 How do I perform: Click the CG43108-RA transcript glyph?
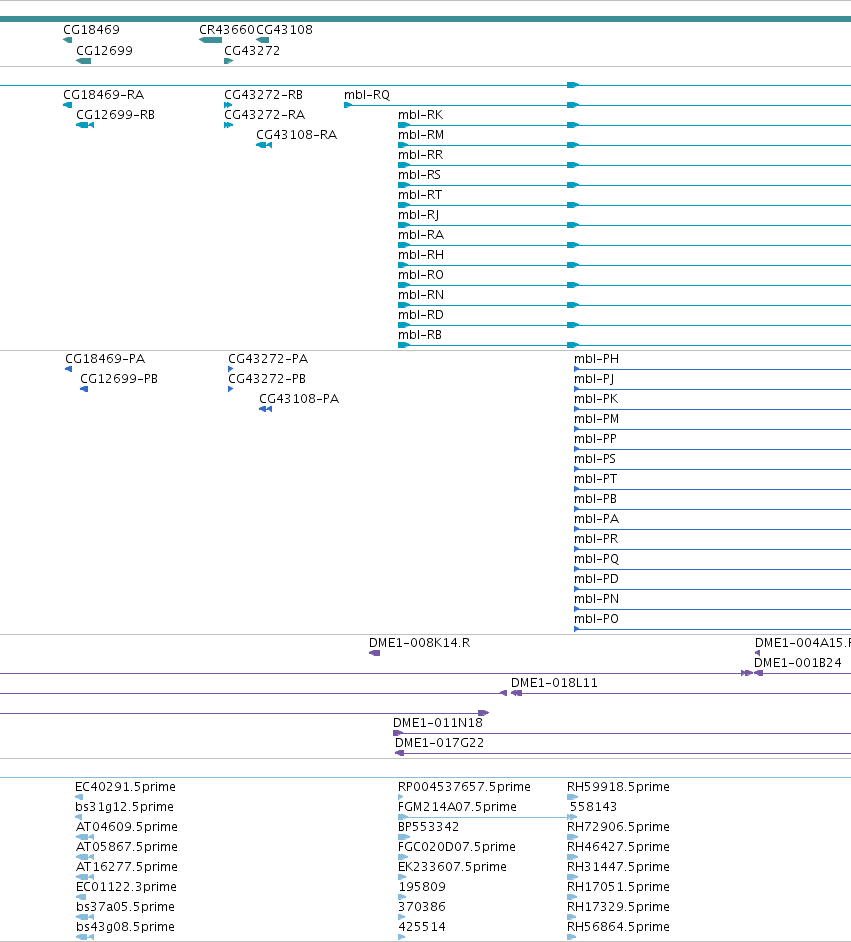(x=264, y=145)
